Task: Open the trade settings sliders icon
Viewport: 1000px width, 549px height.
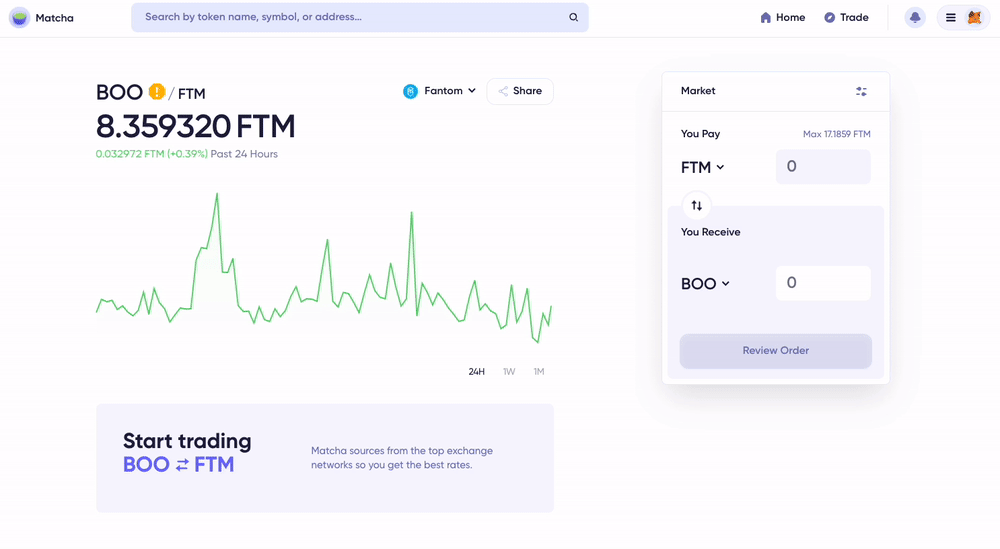Action: click(x=861, y=91)
